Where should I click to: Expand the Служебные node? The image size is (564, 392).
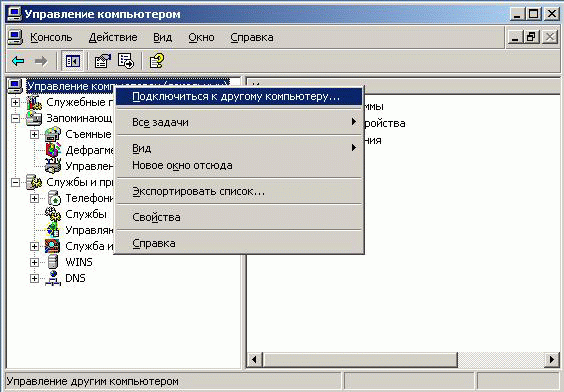tap(15, 102)
